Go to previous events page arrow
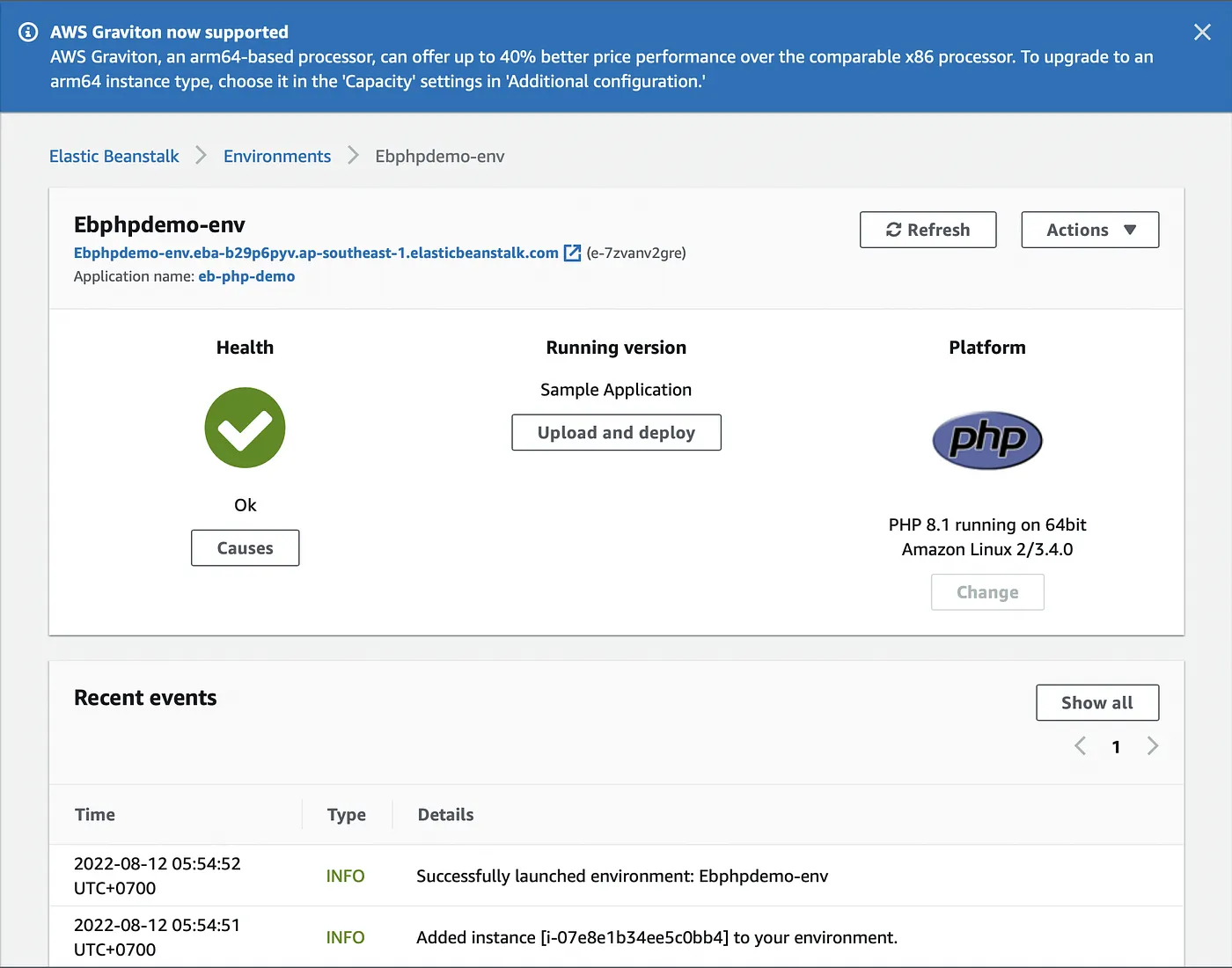1232x968 pixels. coord(1081,746)
